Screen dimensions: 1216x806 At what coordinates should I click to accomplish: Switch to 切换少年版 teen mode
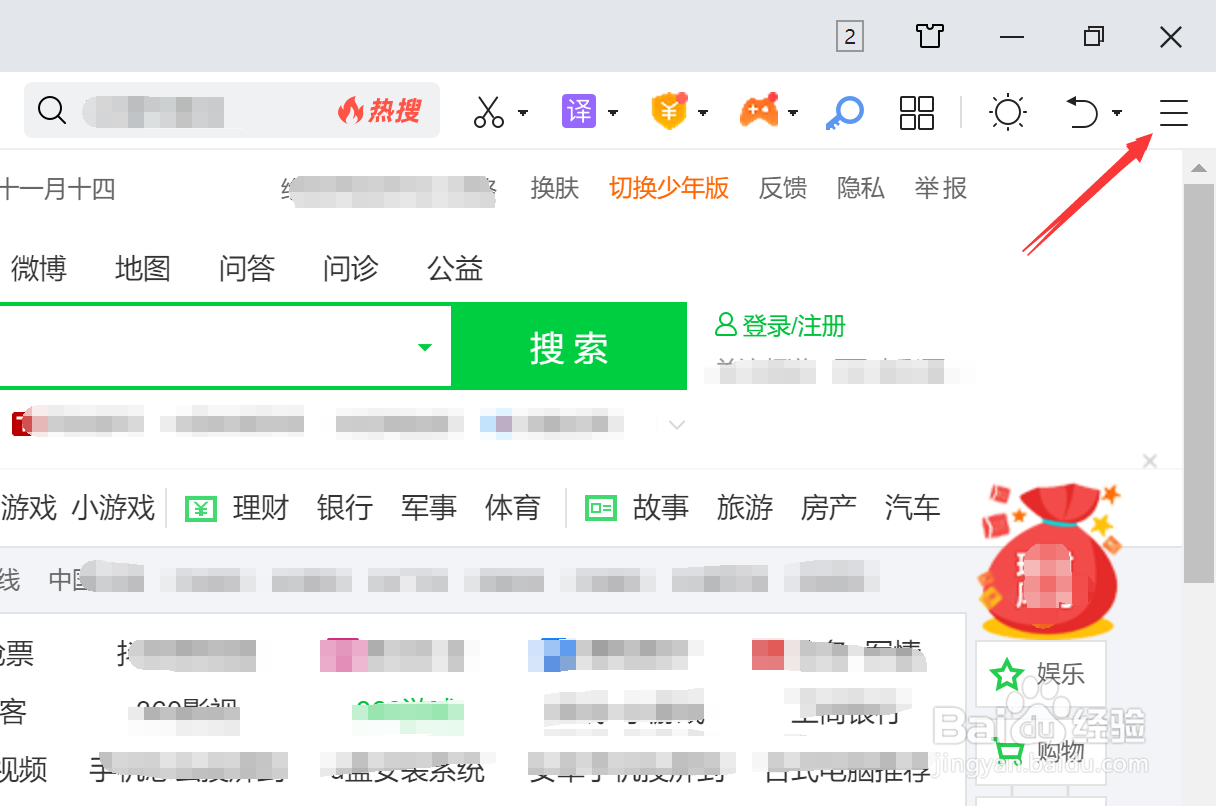pos(668,188)
